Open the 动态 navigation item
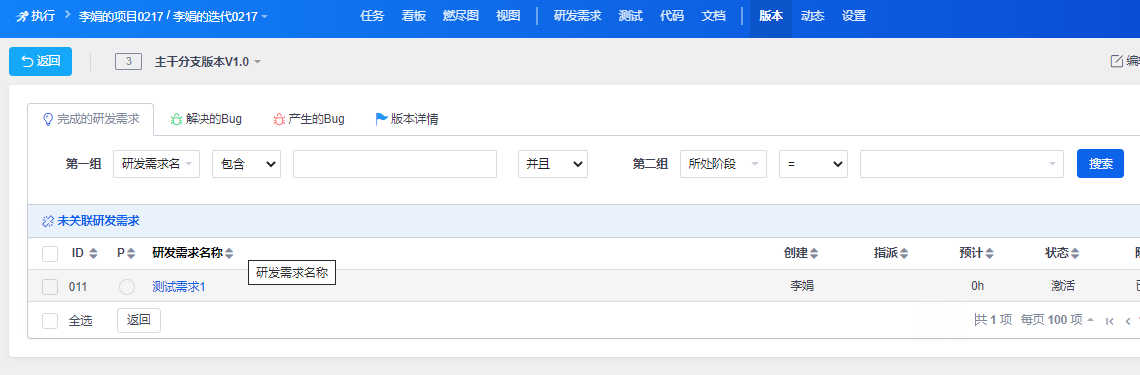 812,16
